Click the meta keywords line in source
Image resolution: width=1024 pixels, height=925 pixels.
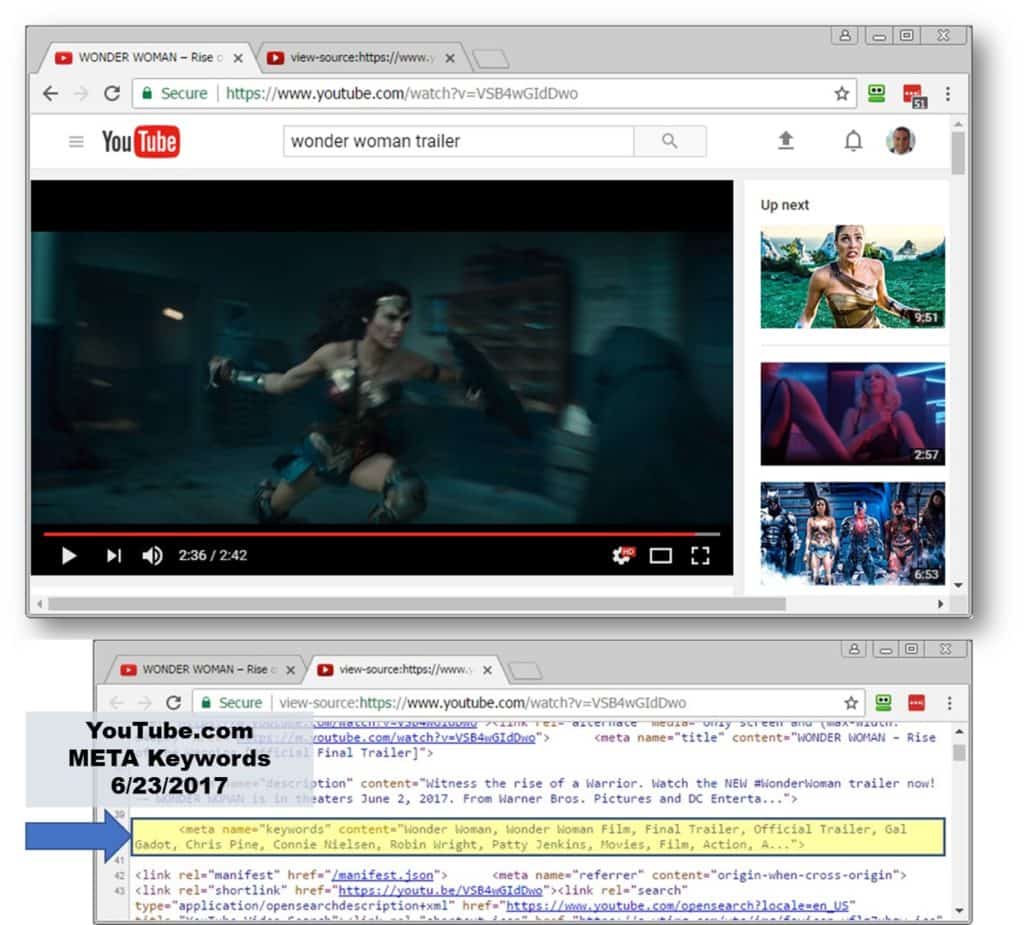click(538, 837)
